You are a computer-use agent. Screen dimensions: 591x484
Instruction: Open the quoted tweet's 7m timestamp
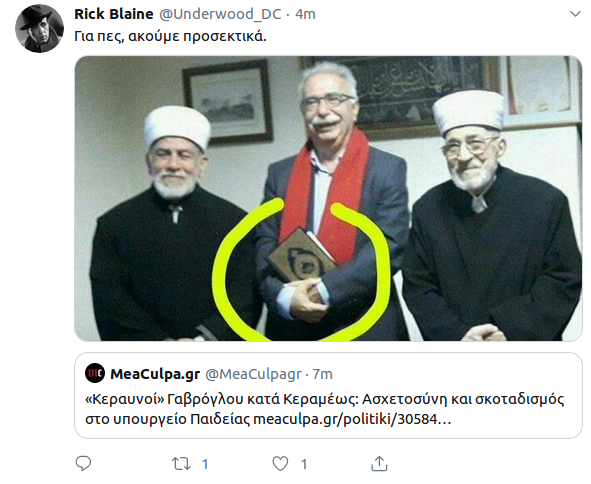323,374
